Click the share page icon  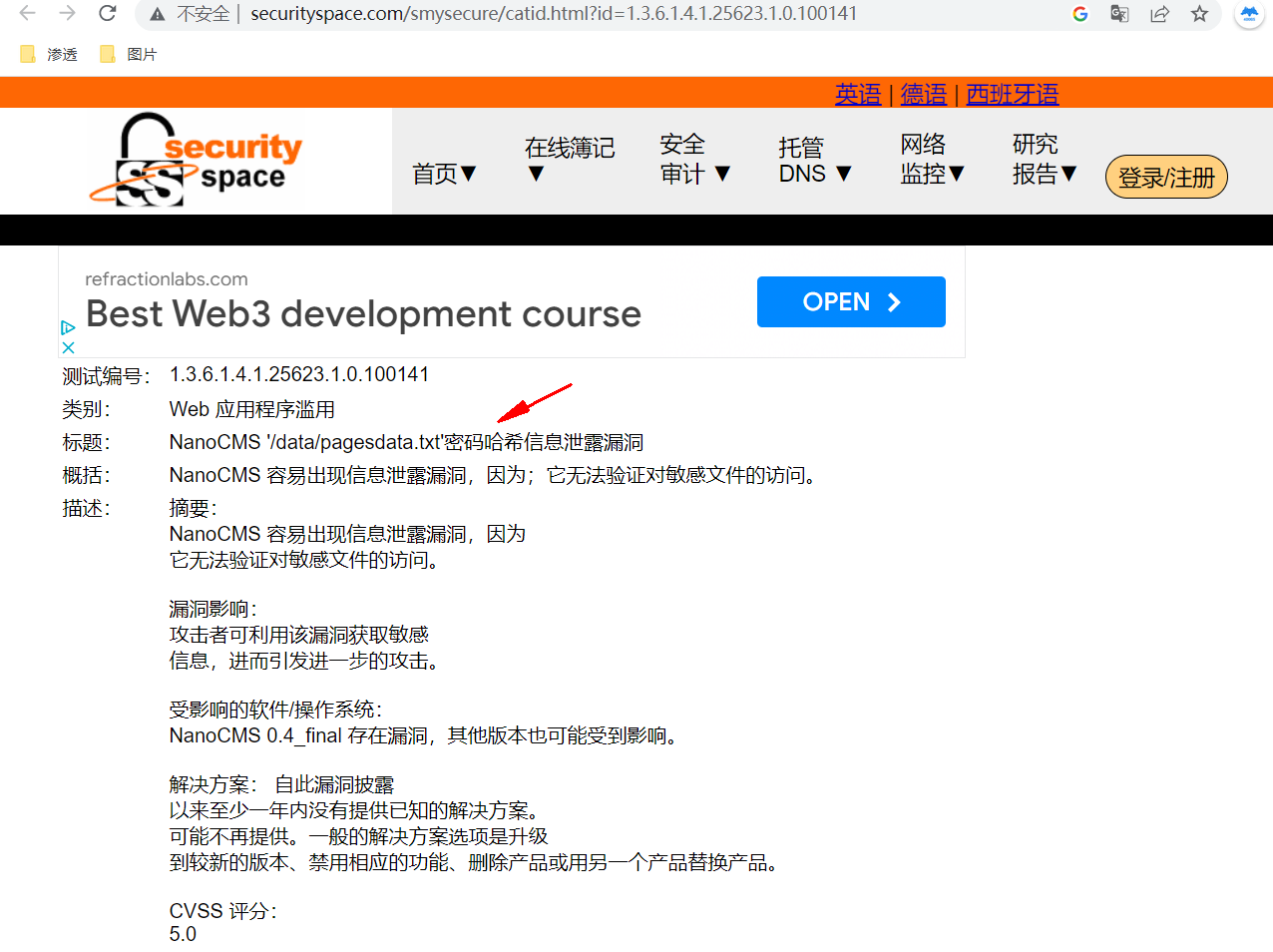pyautogui.click(x=1159, y=14)
